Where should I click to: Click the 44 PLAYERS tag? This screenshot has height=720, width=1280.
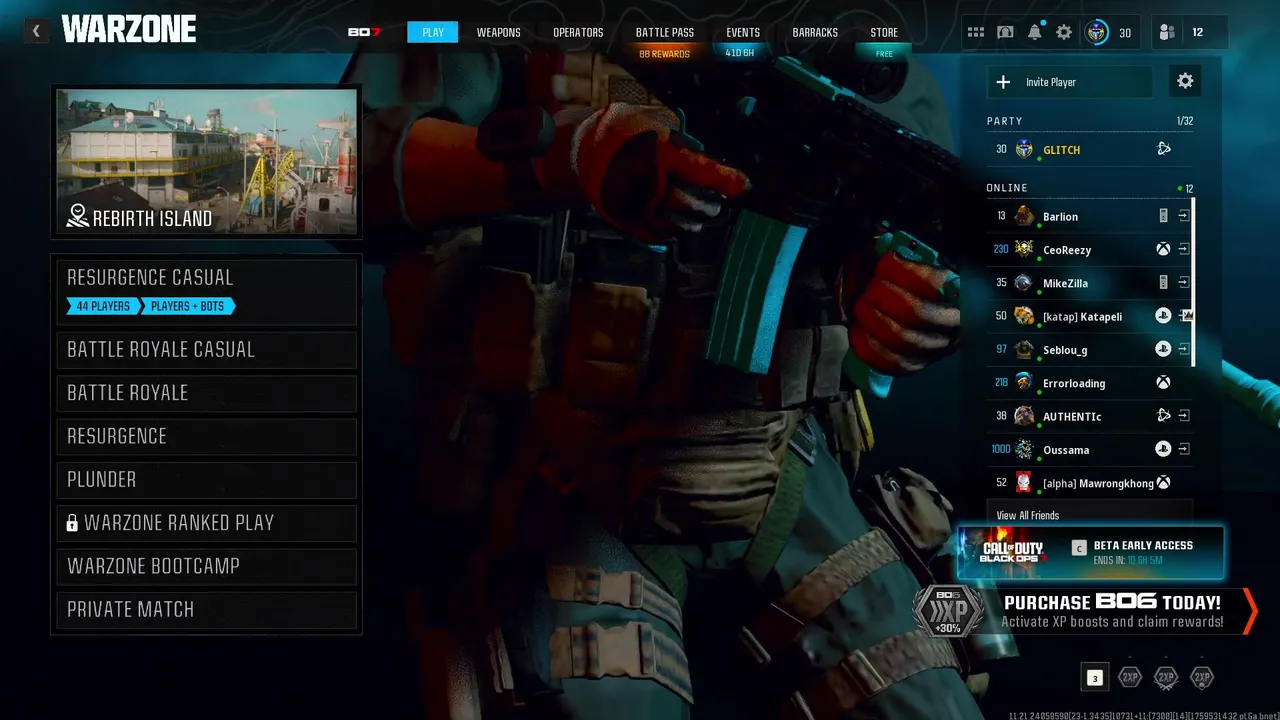click(103, 306)
